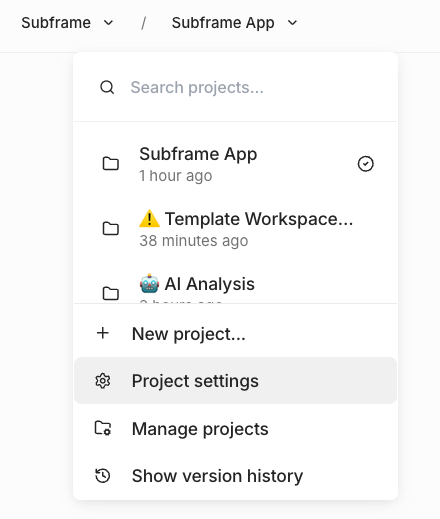This screenshot has width=440, height=519.
Task: Click the '38 minutes ago' timestamp text
Action: (x=194, y=241)
